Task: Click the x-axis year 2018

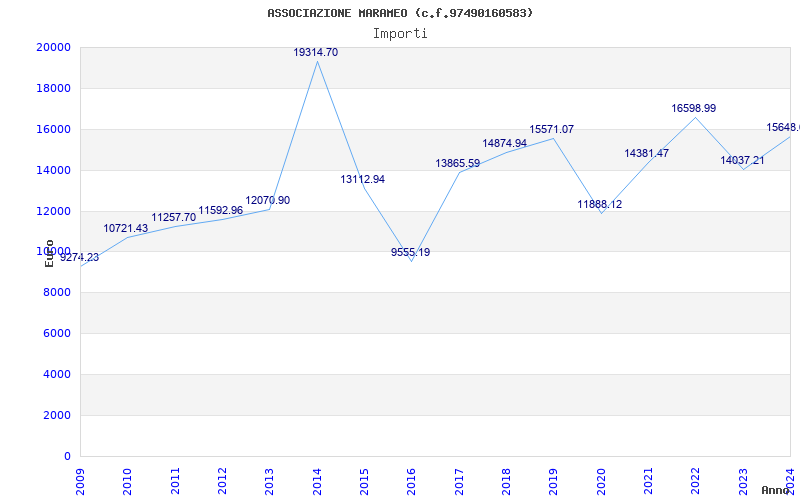Action: (506, 481)
